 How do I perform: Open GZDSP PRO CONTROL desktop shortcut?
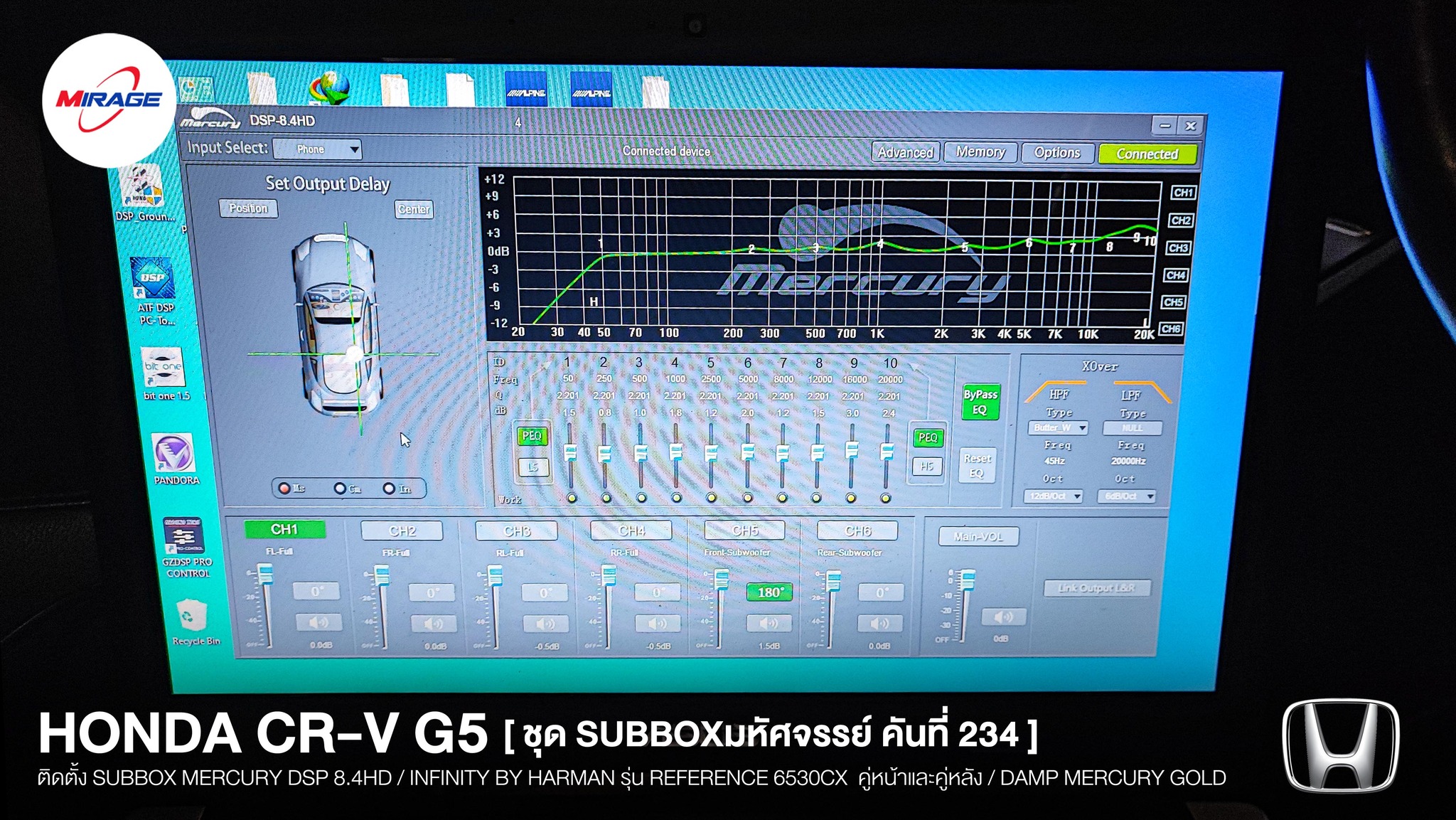tap(185, 548)
